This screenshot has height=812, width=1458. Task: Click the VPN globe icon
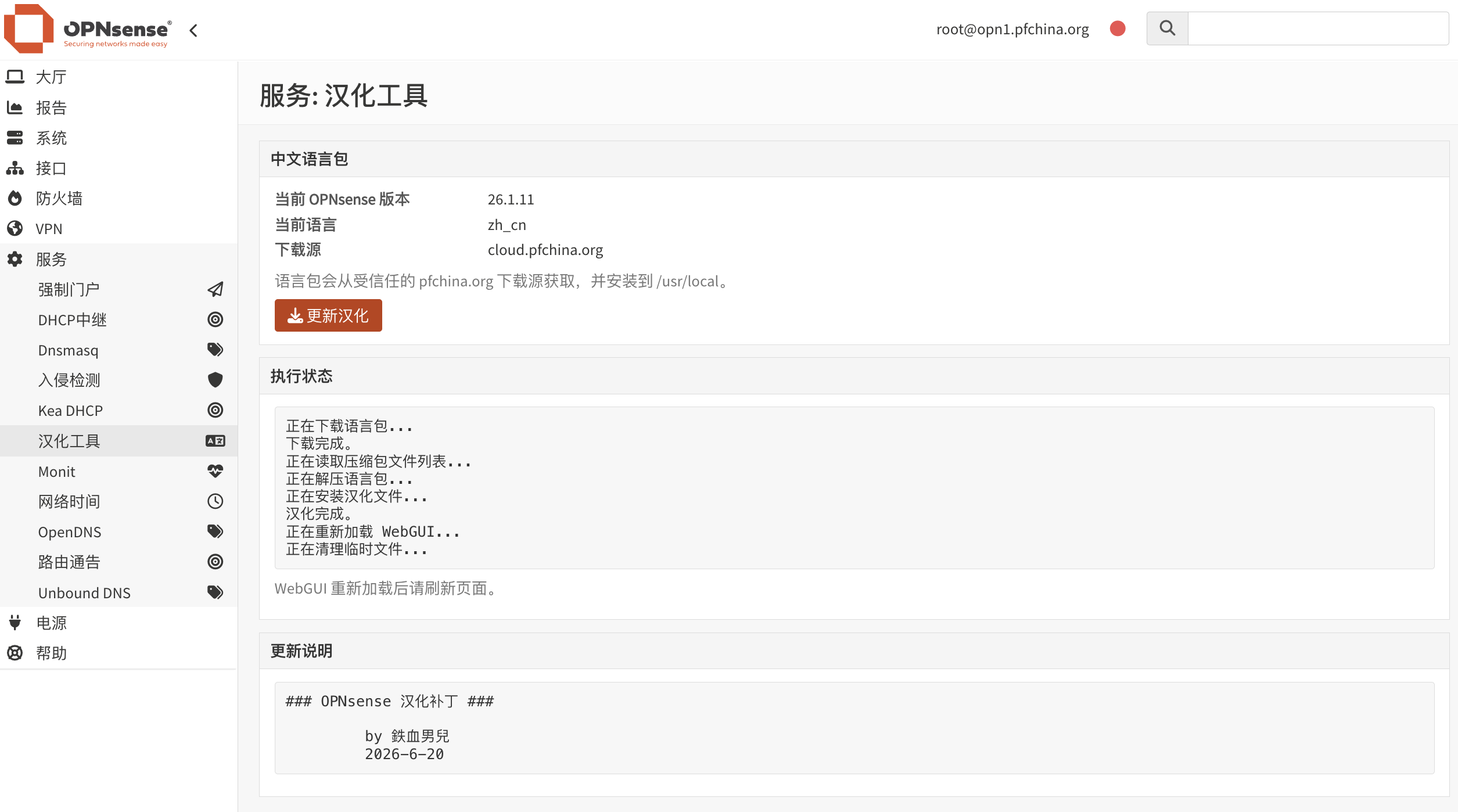[15, 229]
